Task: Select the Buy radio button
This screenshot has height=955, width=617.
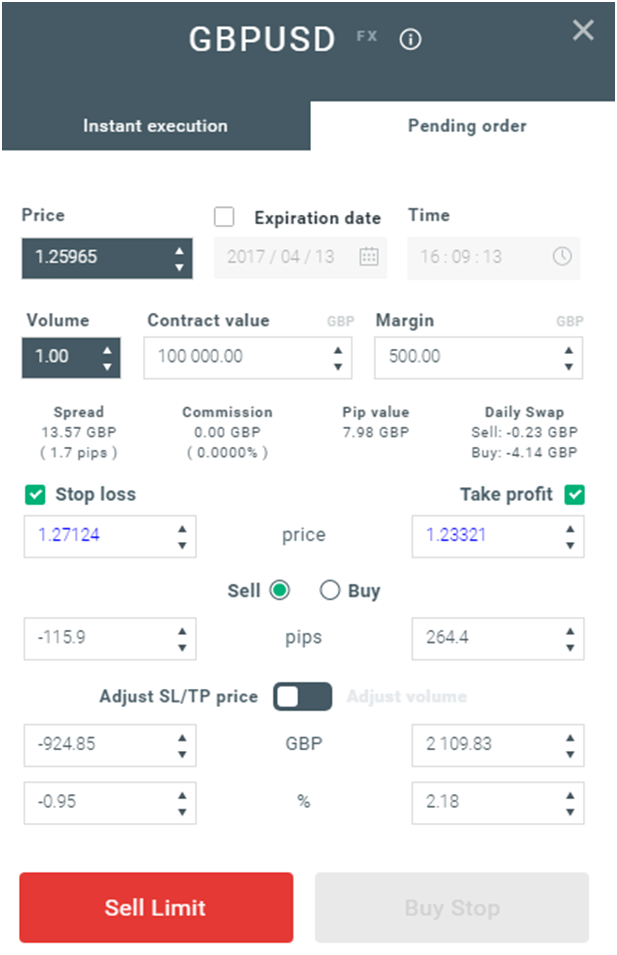Action: [330, 591]
